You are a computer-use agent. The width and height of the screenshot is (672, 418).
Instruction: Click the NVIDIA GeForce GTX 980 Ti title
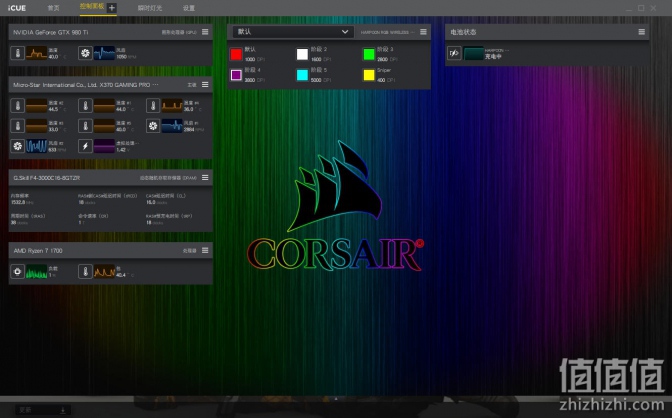click(51, 32)
